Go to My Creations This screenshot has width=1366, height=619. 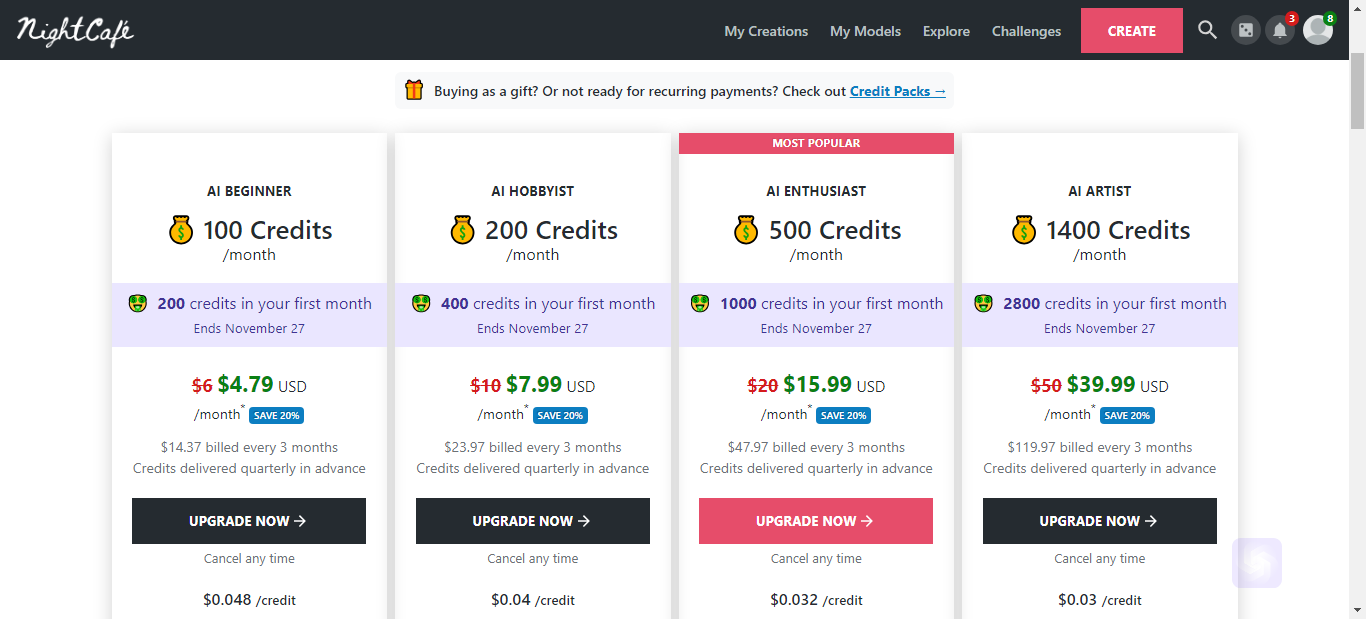tap(766, 31)
